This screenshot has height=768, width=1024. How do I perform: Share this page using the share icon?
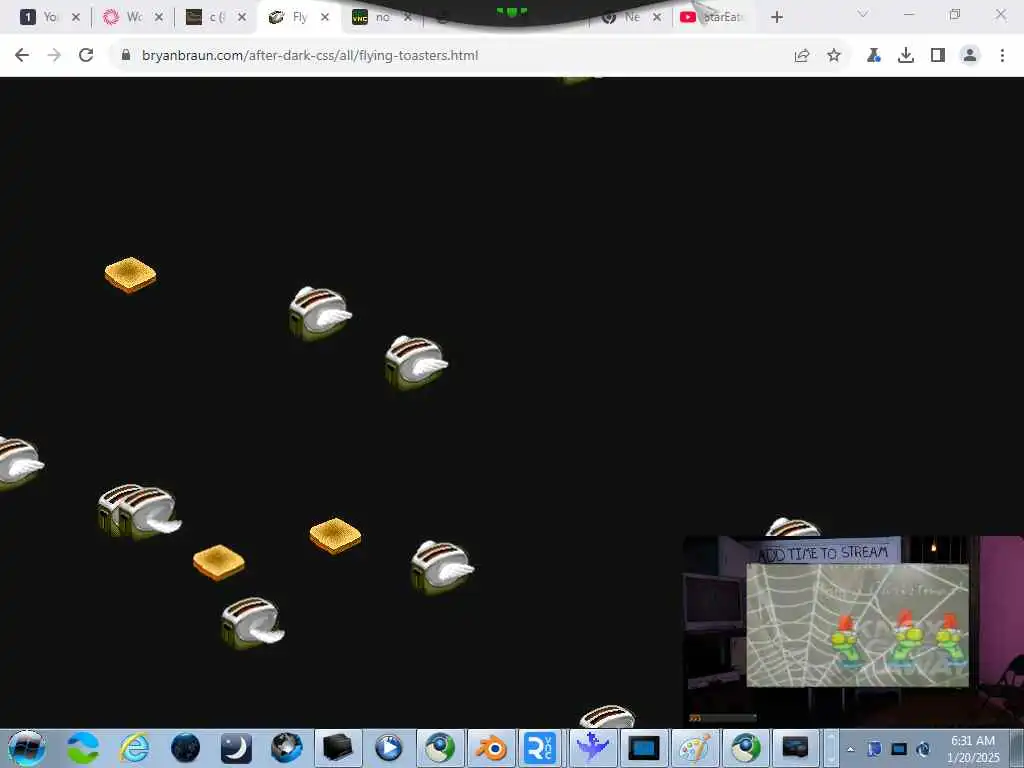point(802,56)
